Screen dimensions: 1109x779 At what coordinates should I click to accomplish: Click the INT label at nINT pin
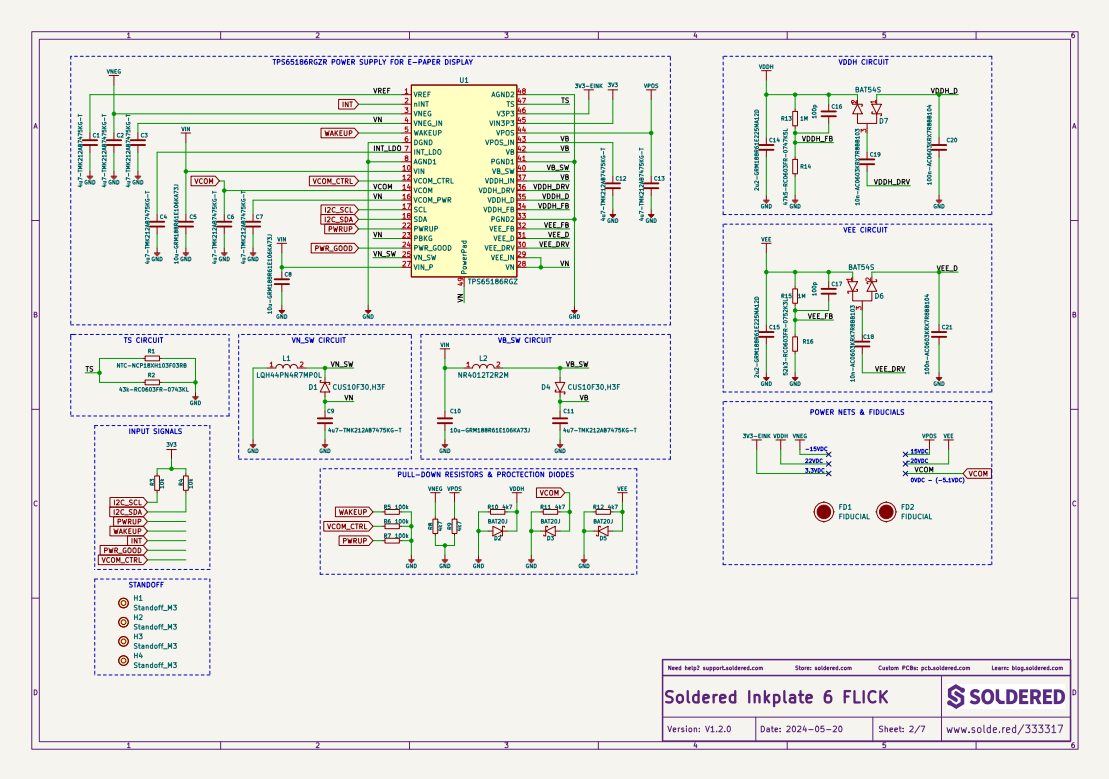(347, 104)
